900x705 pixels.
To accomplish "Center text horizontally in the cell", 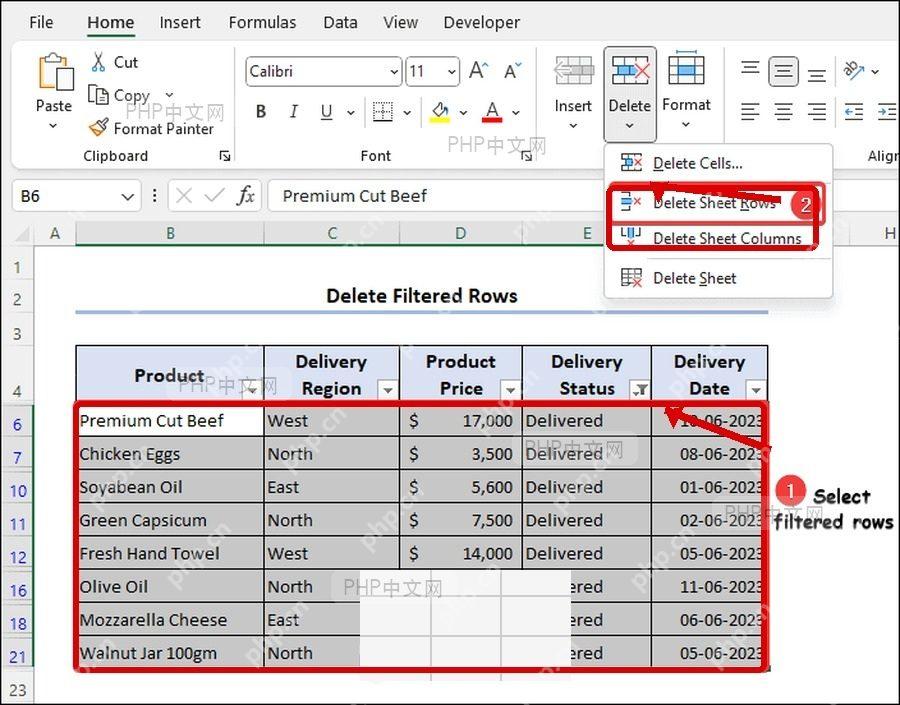I will tap(783, 111).
